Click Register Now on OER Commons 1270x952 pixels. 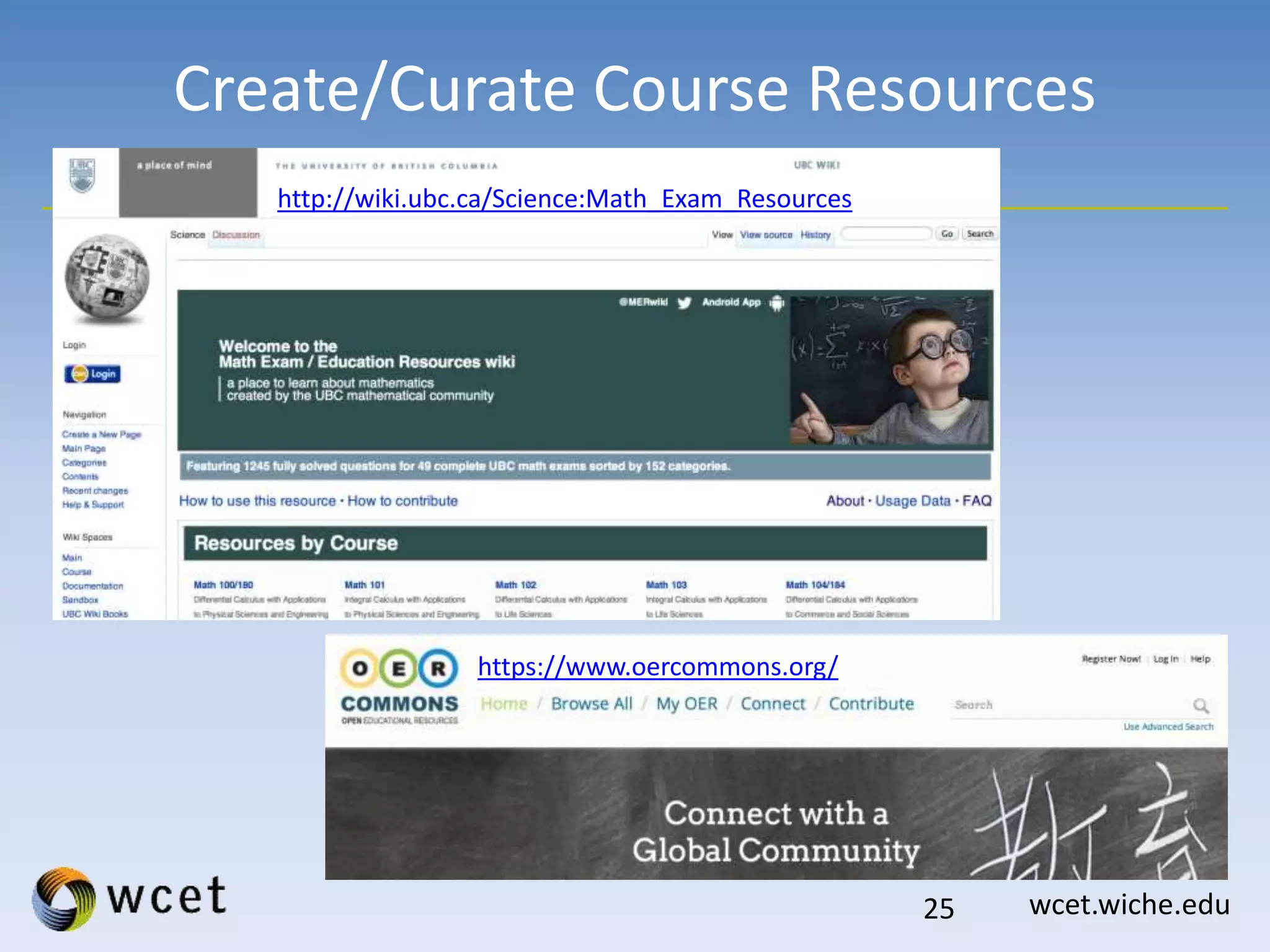(x=1110, y=659)
